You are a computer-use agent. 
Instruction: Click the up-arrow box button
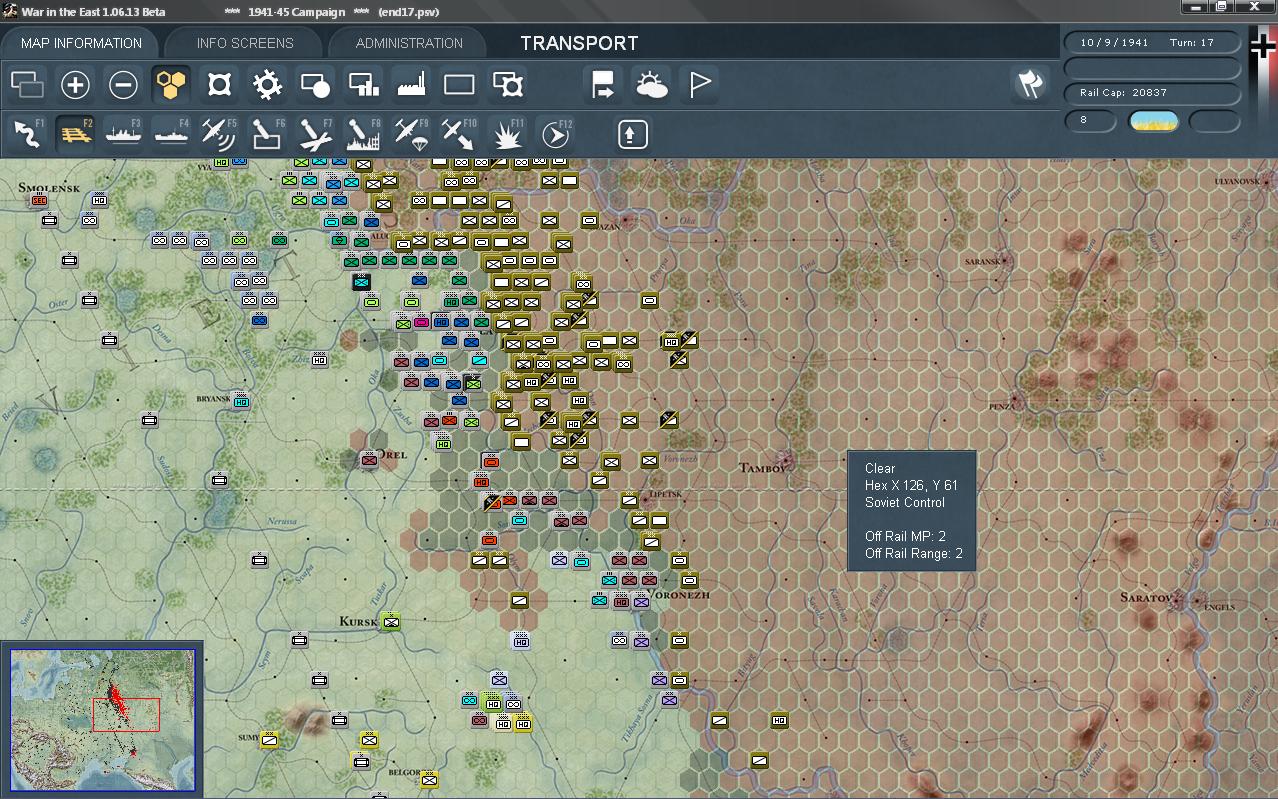(x=632, y=133)
